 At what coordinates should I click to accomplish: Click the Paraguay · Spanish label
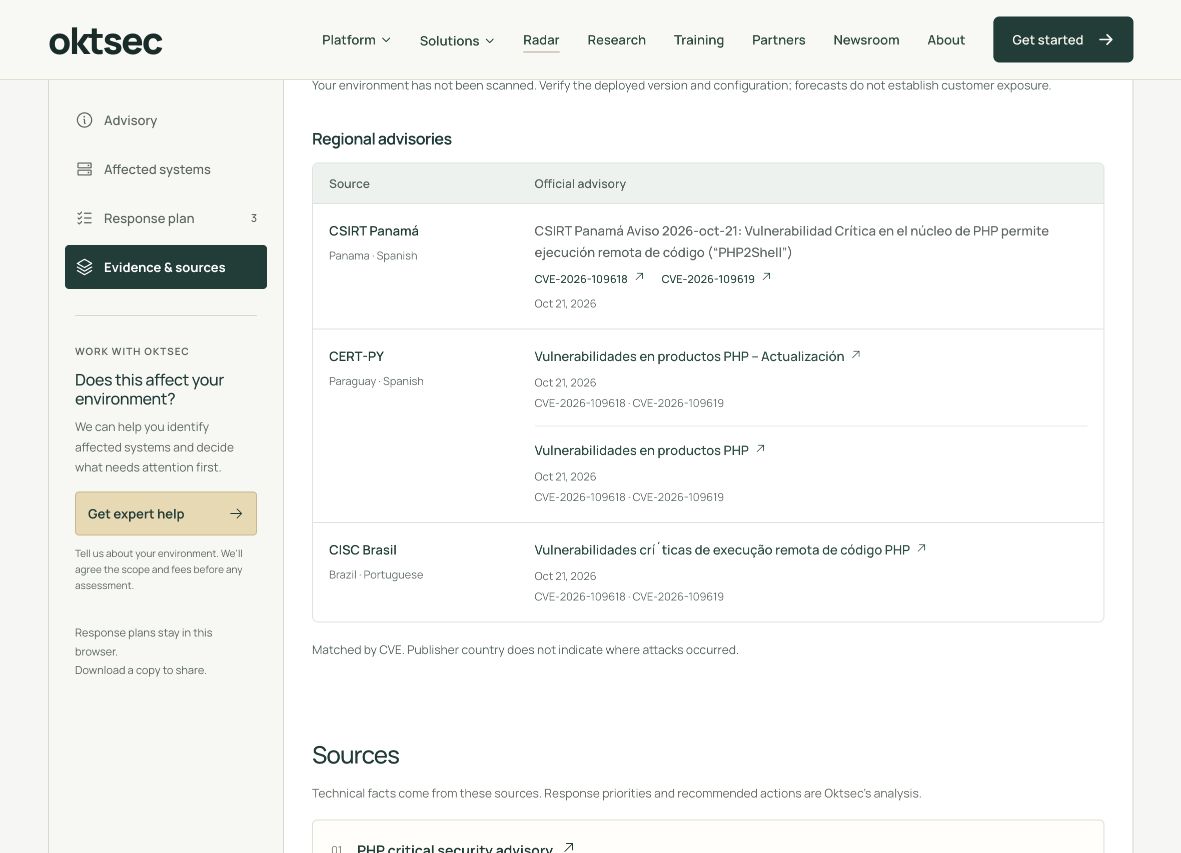pyautogui.click(x=376, y=381)
